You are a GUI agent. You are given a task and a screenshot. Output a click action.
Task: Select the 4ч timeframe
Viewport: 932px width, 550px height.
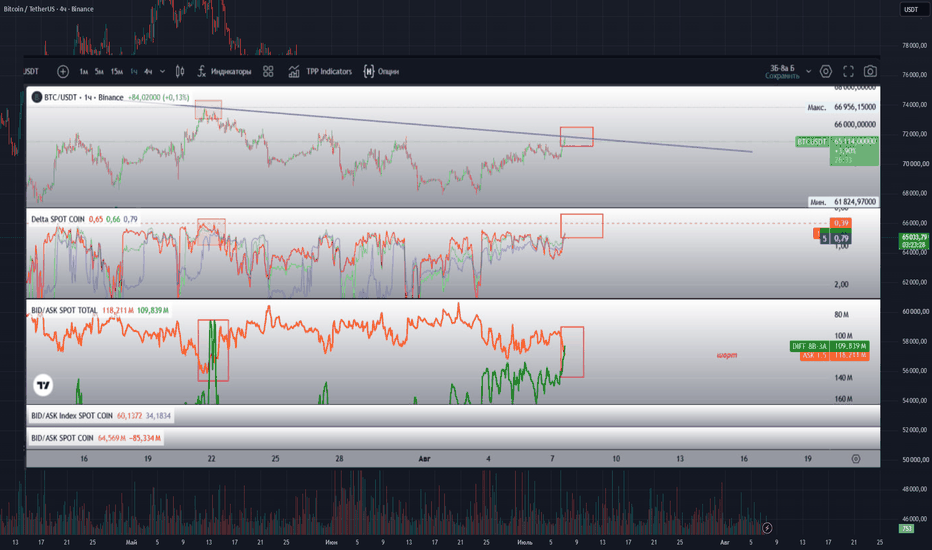click(x=148, y=71)
